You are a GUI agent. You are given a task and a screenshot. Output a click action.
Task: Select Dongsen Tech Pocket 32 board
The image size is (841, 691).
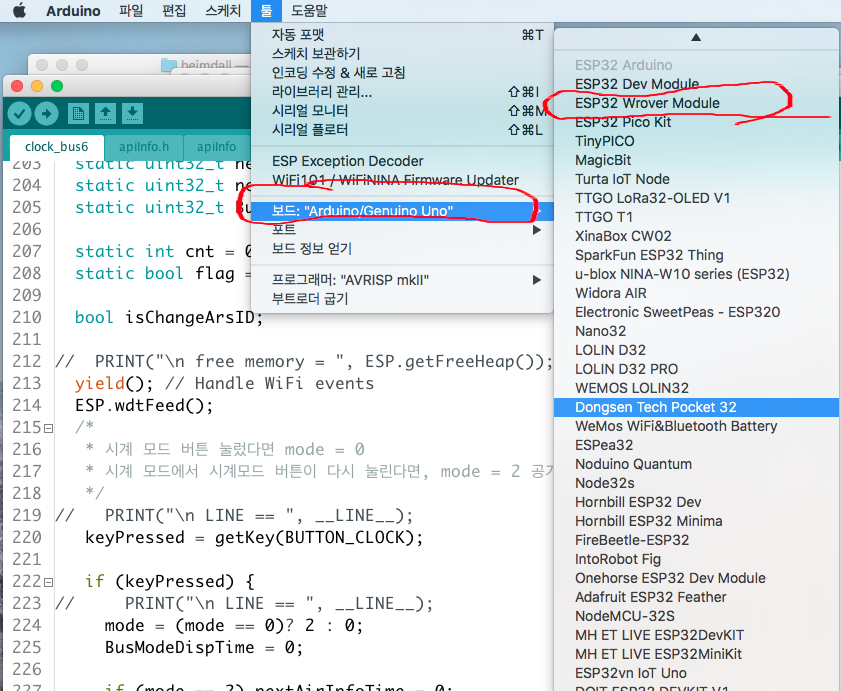(x=696, y=407)
